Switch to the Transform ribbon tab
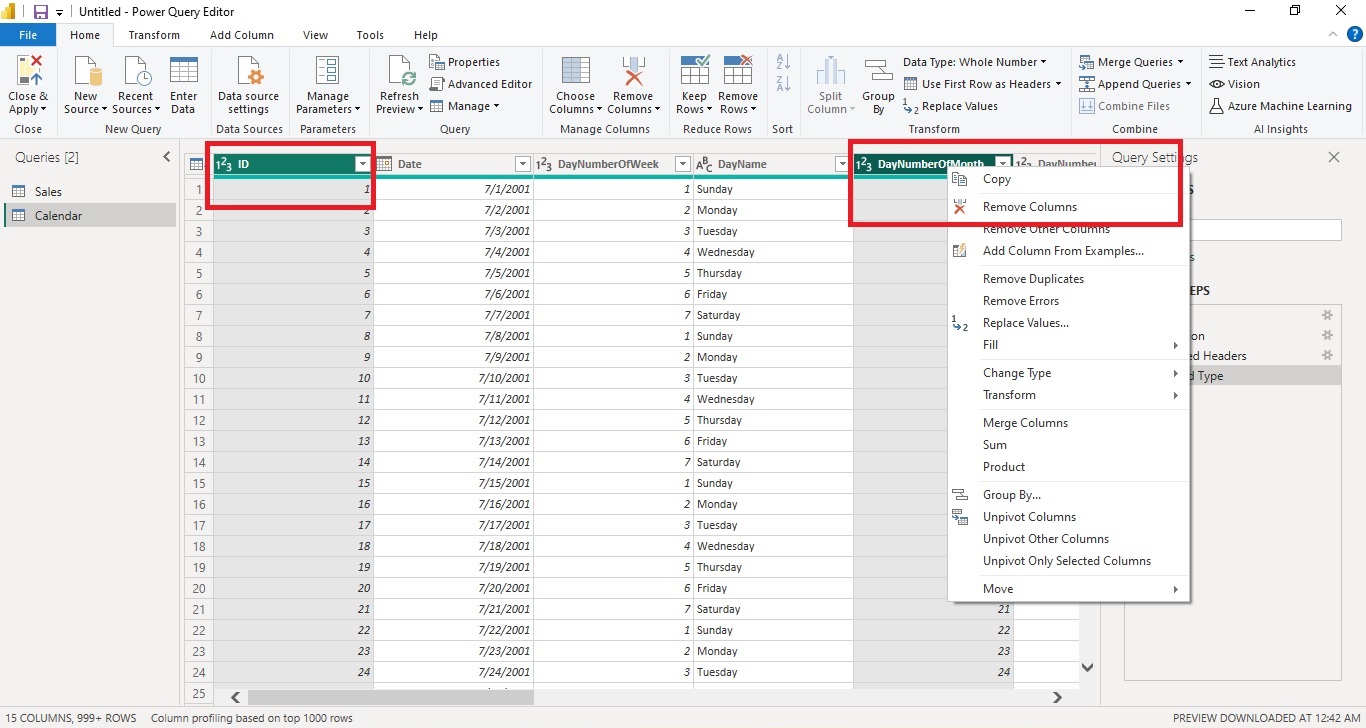This screenshot has height=728, width=1366. pos(154,34)
